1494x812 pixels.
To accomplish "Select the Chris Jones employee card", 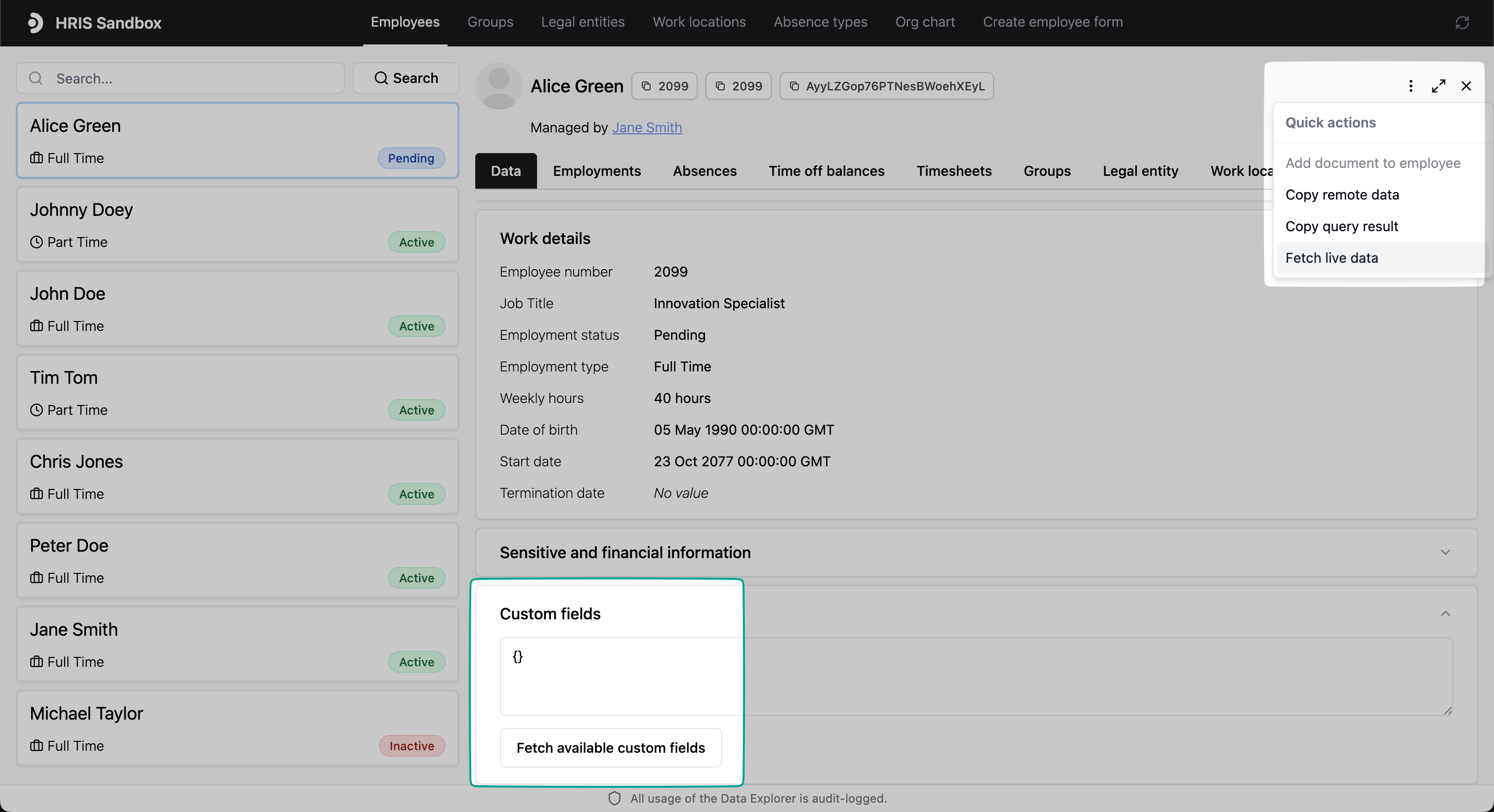I will (x=237, y=476).
